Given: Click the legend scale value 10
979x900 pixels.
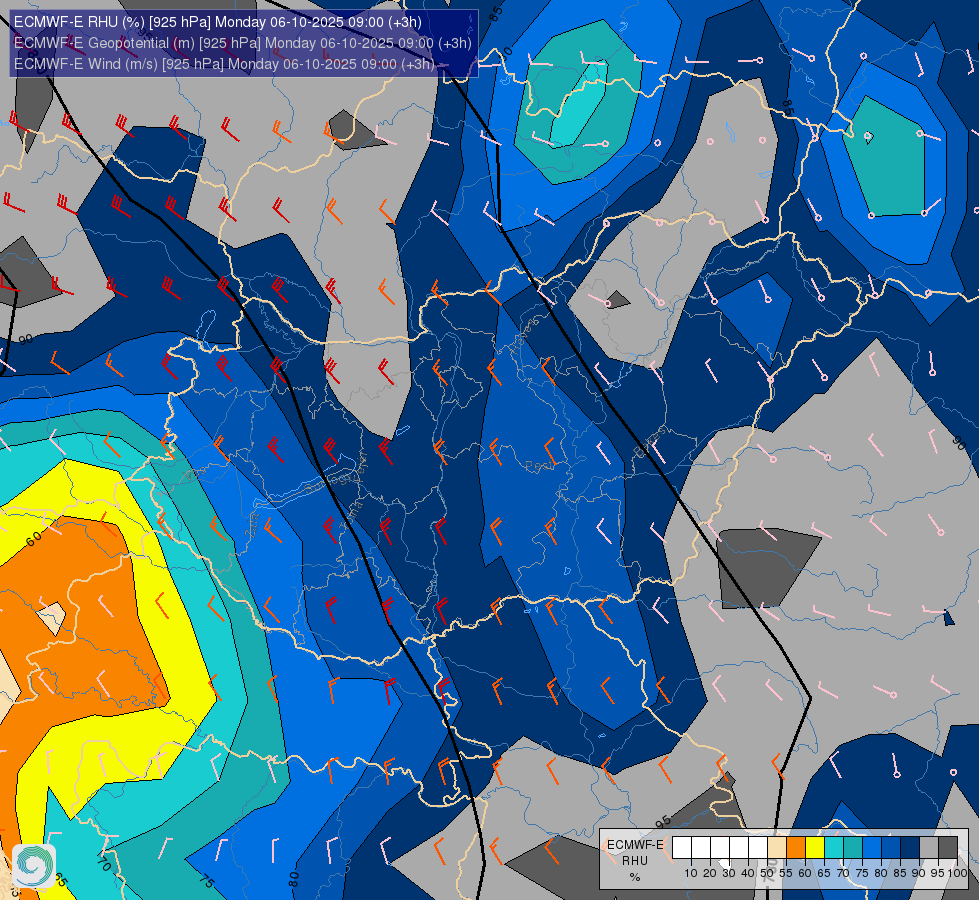Looking at the screenshot, I should [691, 873].
